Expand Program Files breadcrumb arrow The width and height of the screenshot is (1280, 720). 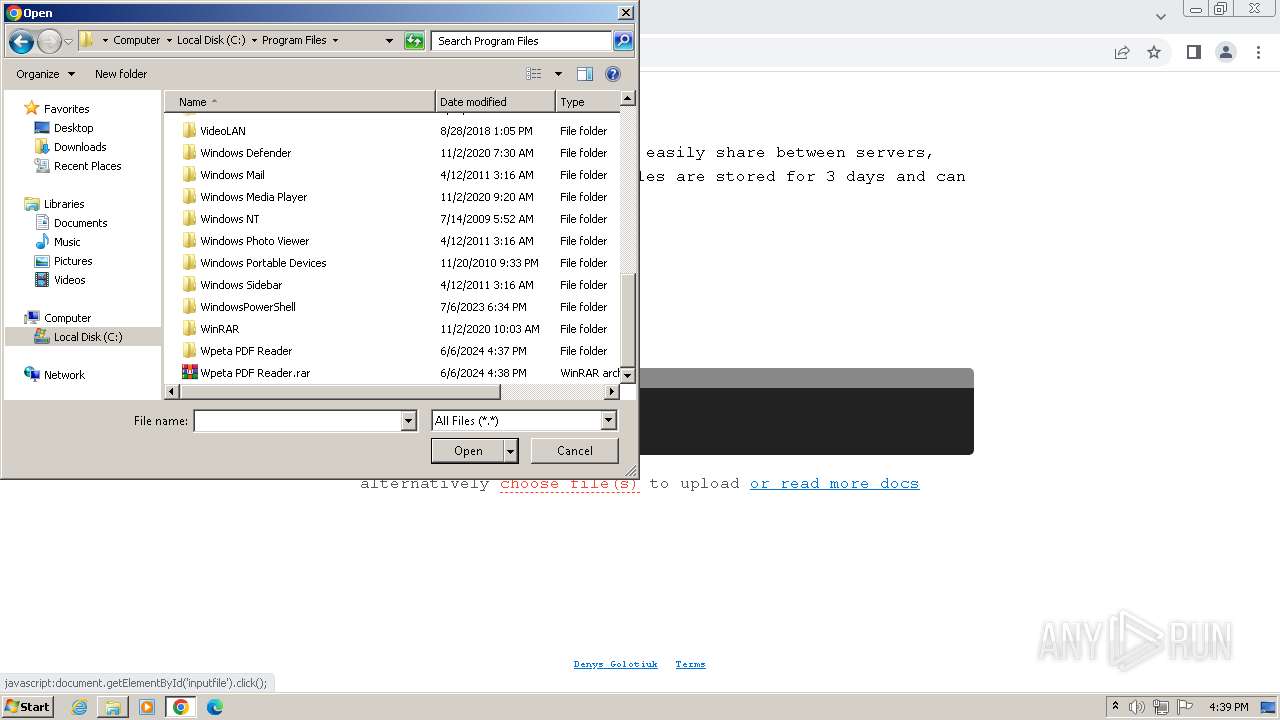[335, 41]
